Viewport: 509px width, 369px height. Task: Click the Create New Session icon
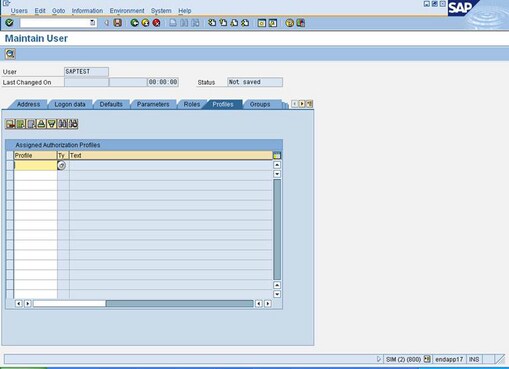tap(262, 23)
